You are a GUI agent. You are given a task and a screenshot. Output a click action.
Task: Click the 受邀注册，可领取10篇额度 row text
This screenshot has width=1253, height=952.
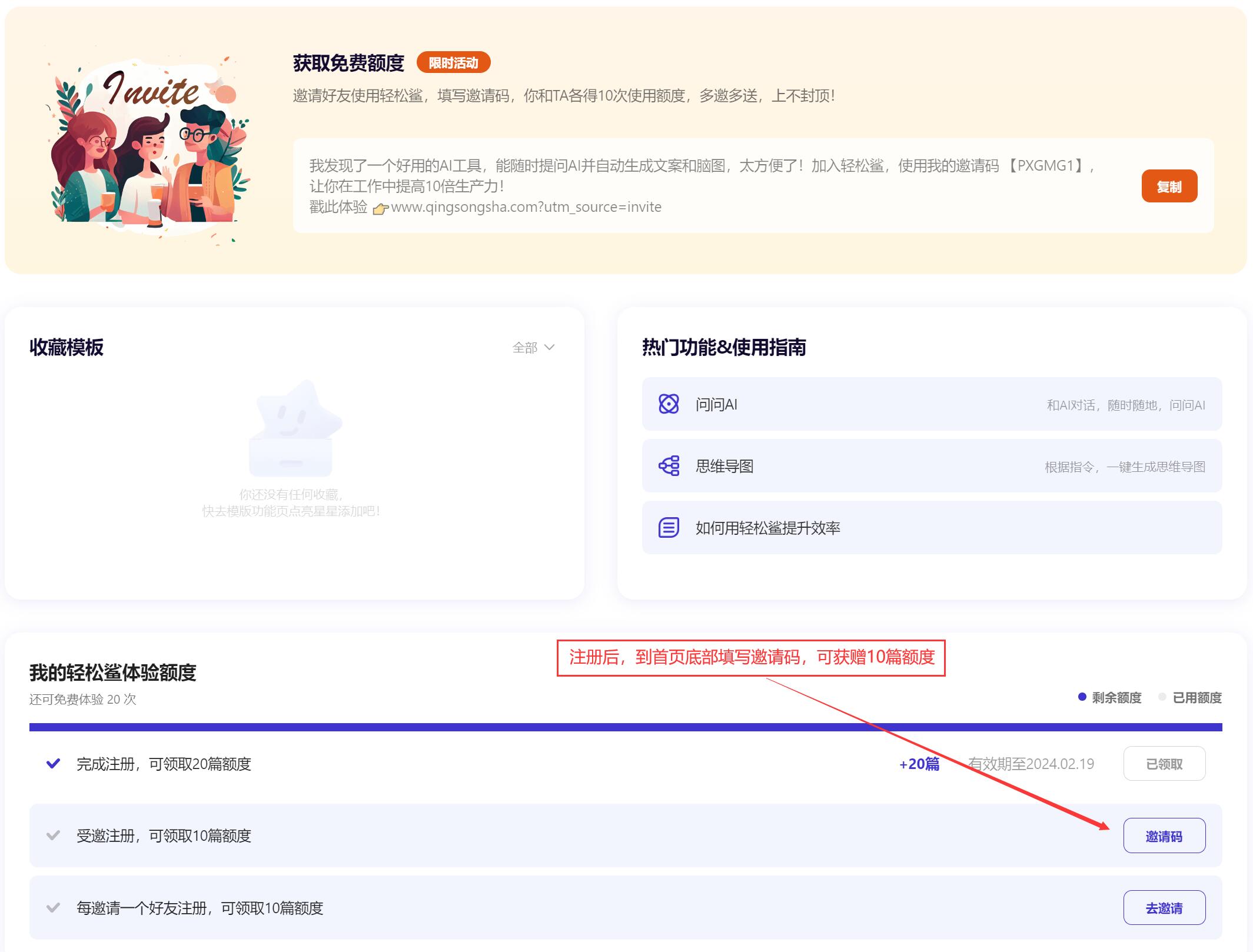tap(164, 836)
